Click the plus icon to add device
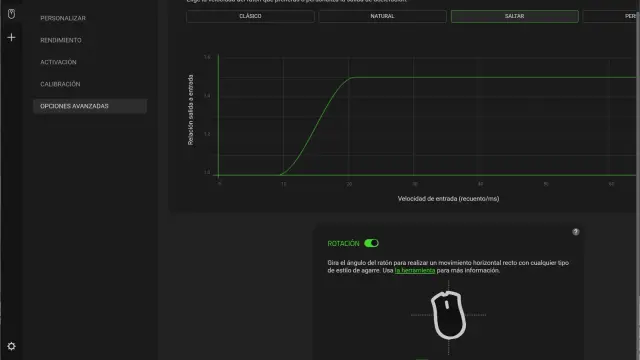 pos(11,37)
